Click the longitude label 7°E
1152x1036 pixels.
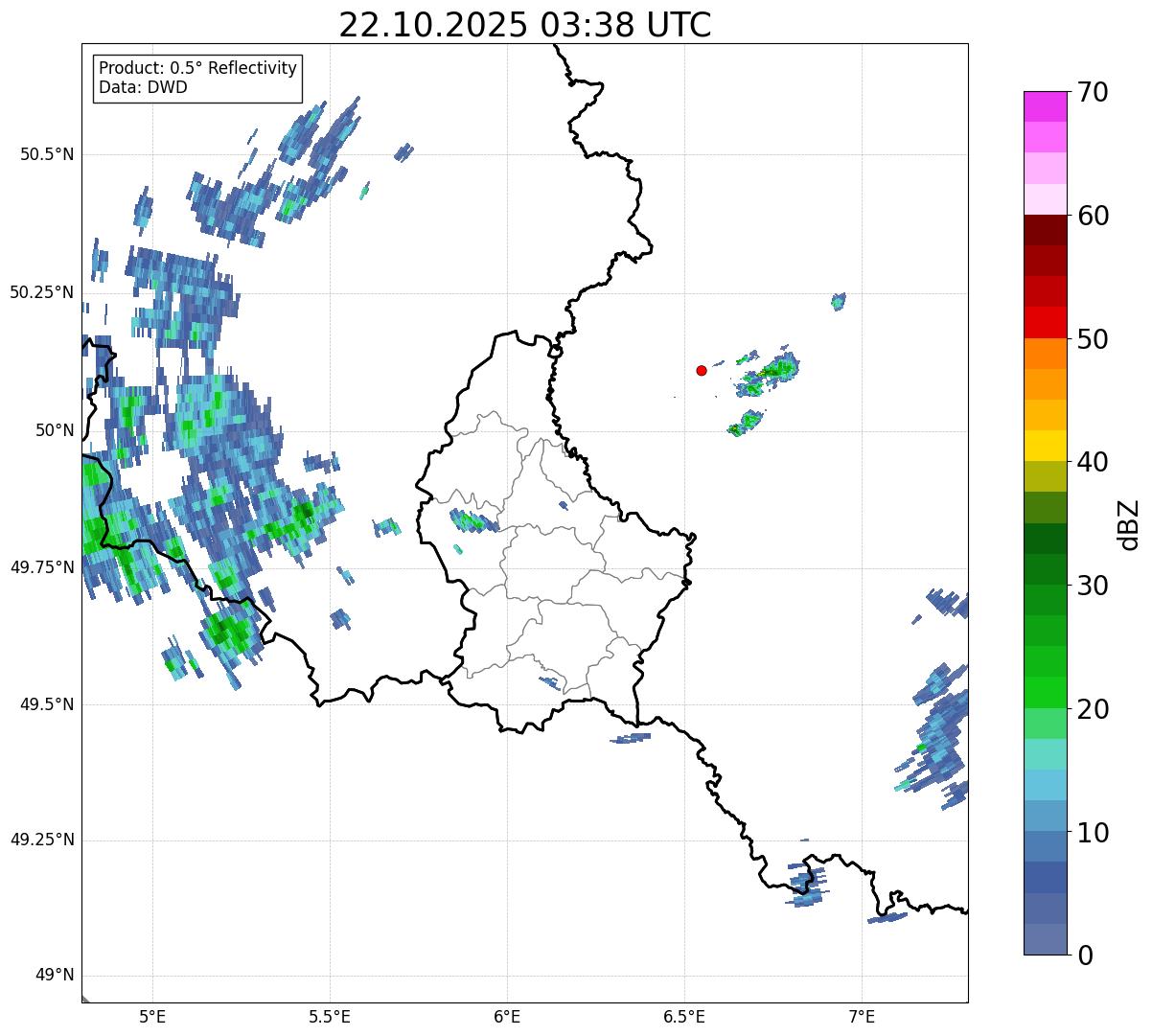tap(862, 1017)
